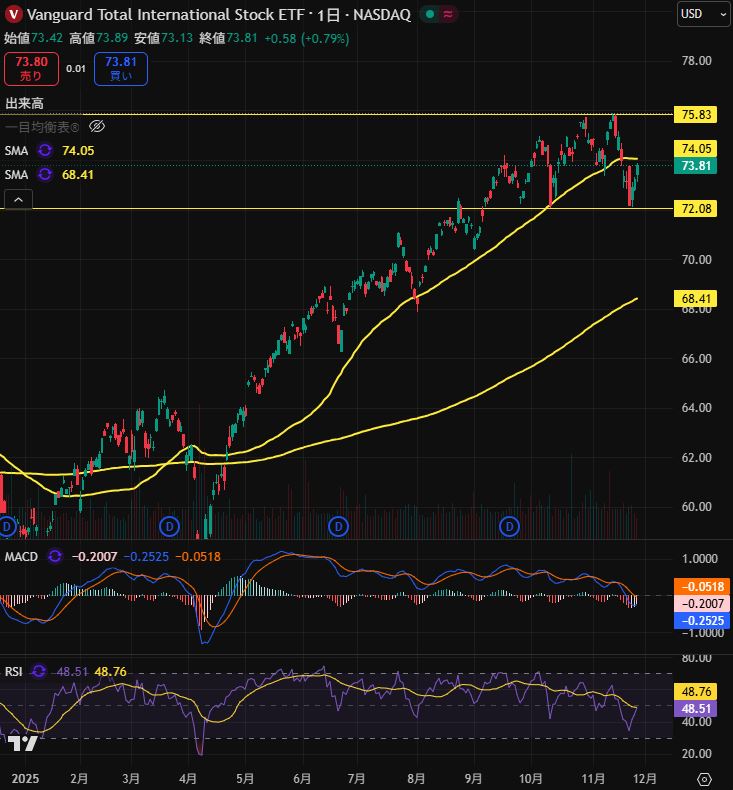
Task: Click the pink data-delay indicator icon
Action: pyautogui.click(x=447, y=15)
